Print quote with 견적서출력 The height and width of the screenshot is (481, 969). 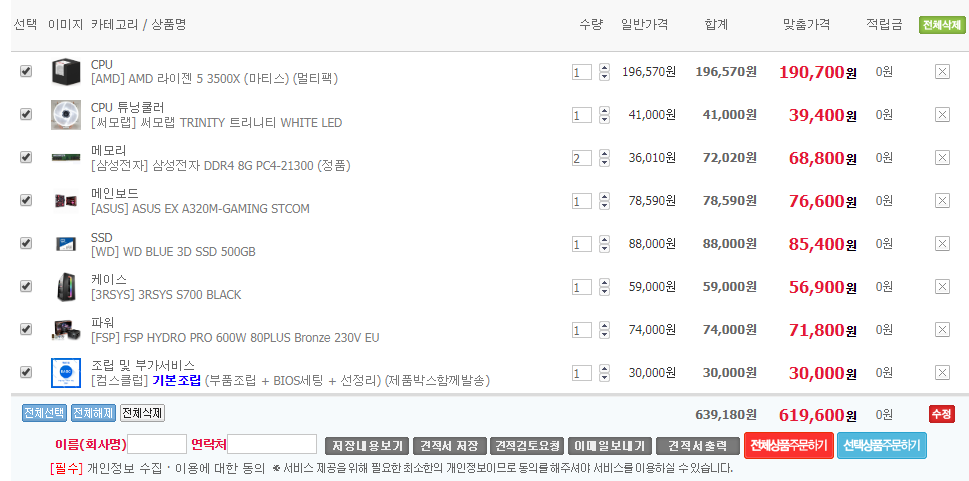click(698, 446)
